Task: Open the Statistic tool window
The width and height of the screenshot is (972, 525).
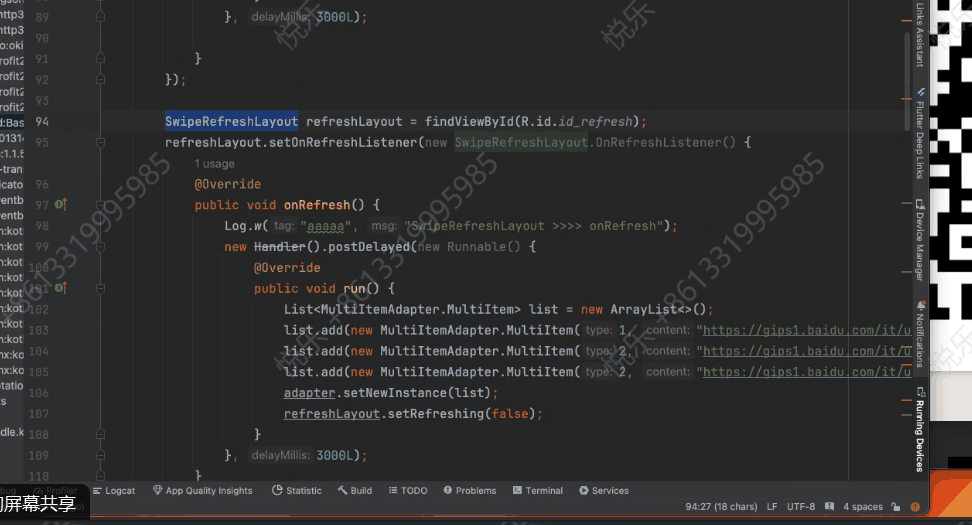Action: (297, 490)
